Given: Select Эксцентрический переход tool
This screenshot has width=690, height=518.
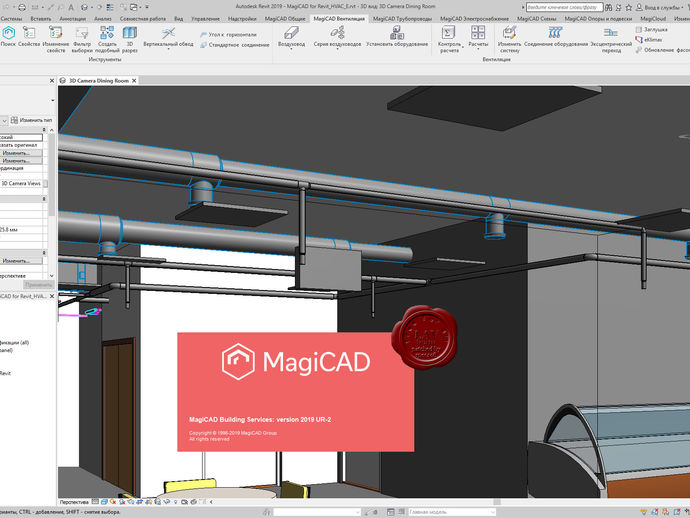Looking at the screenshot, I should [611, 39].
